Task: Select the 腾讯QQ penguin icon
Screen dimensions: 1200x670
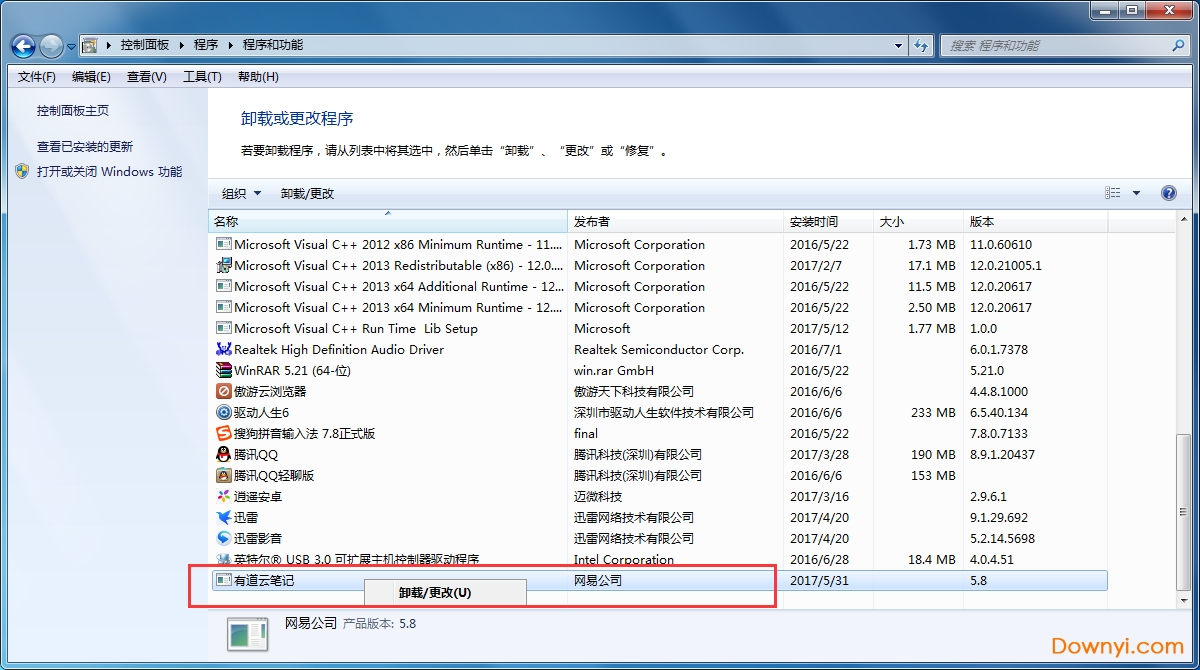Action: 224,455
